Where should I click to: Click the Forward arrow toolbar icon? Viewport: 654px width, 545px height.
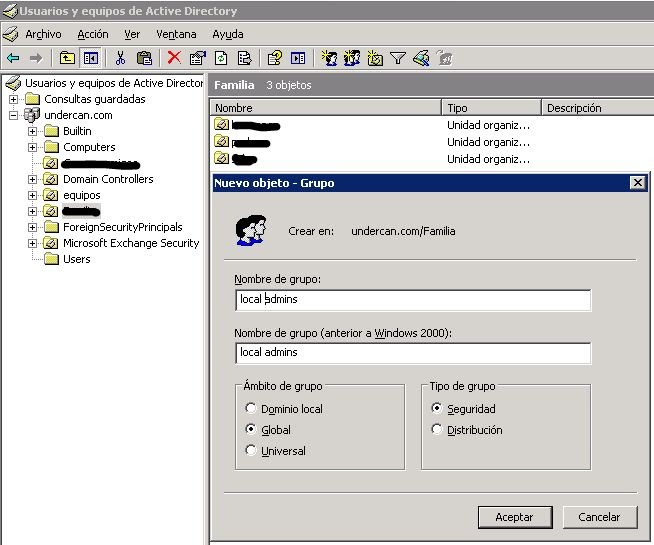pyautogui.click(x=36, y=58)
